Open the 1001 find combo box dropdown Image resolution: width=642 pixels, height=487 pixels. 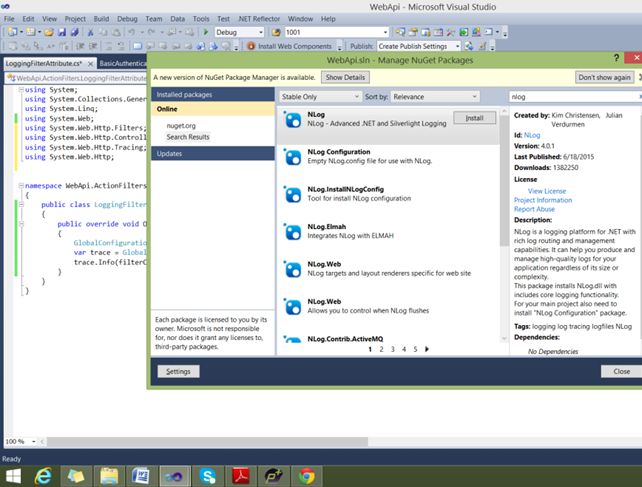point(385,32)
